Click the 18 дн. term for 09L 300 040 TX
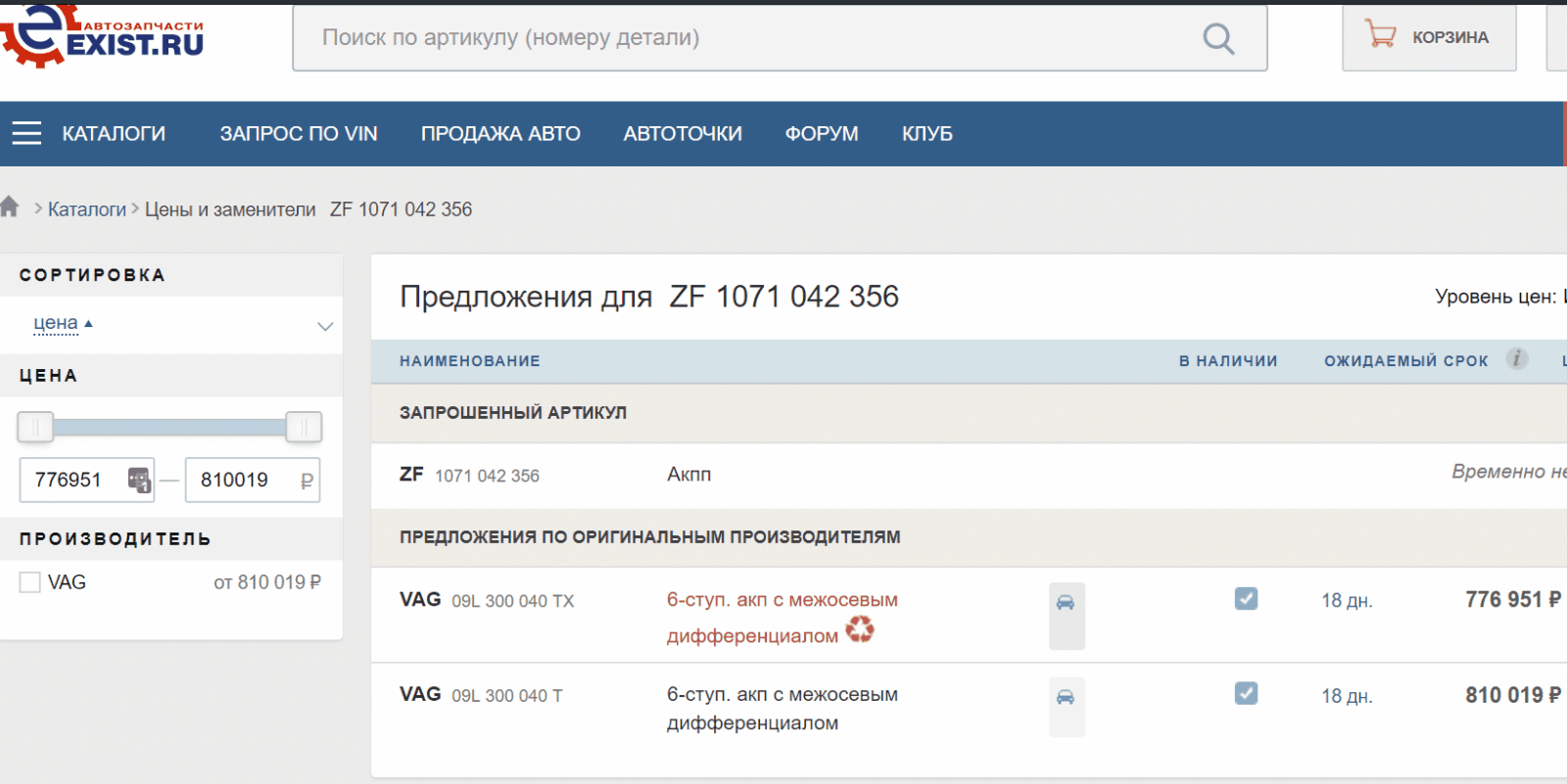This screenshot has height=784, width=1567. coord(1347,601)
